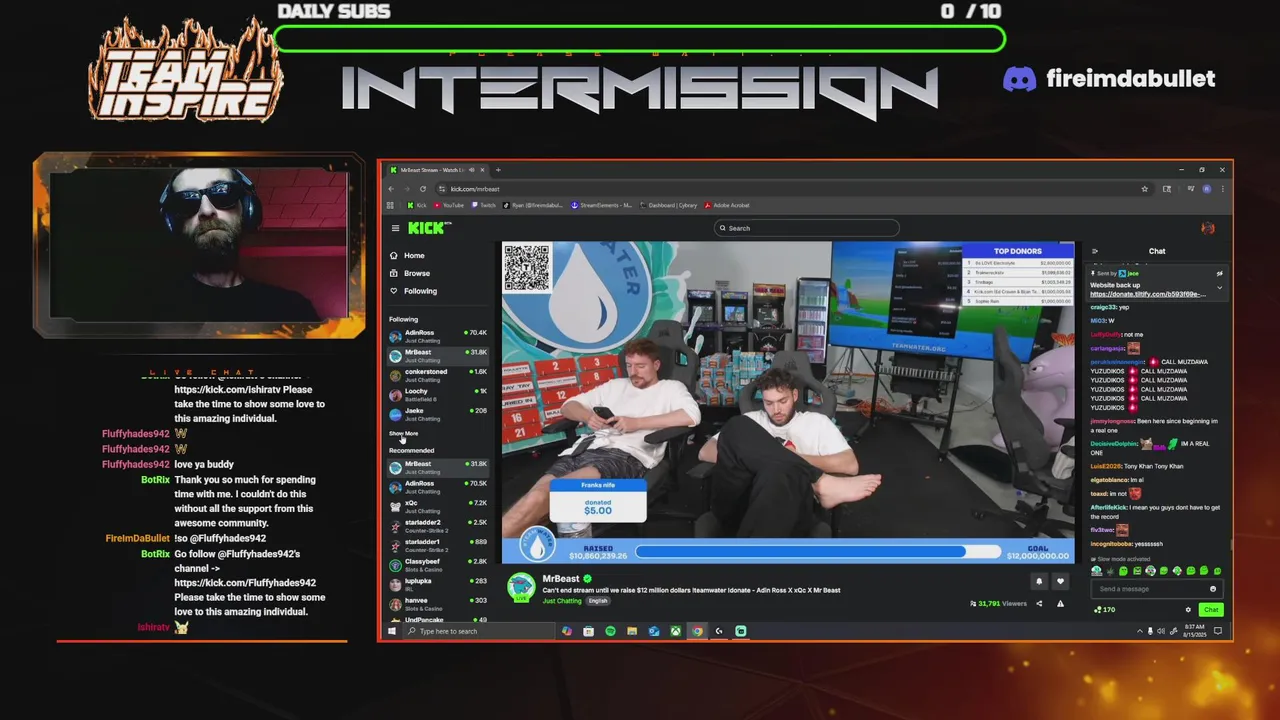The height and width of the screenshot is (720, 1280).
Task: Open lupiupka in Recommended list
Action: click(x=438, y=584)
